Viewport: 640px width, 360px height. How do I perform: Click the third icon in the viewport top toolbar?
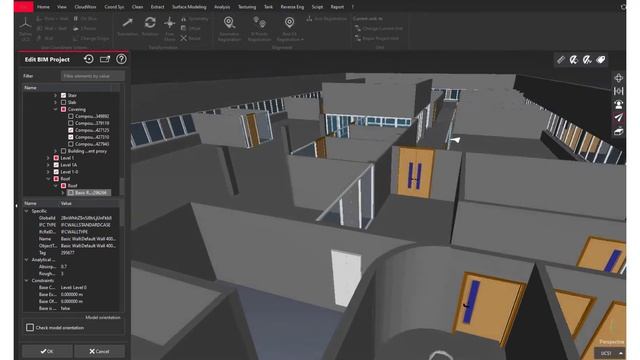(x=587, y=60)
